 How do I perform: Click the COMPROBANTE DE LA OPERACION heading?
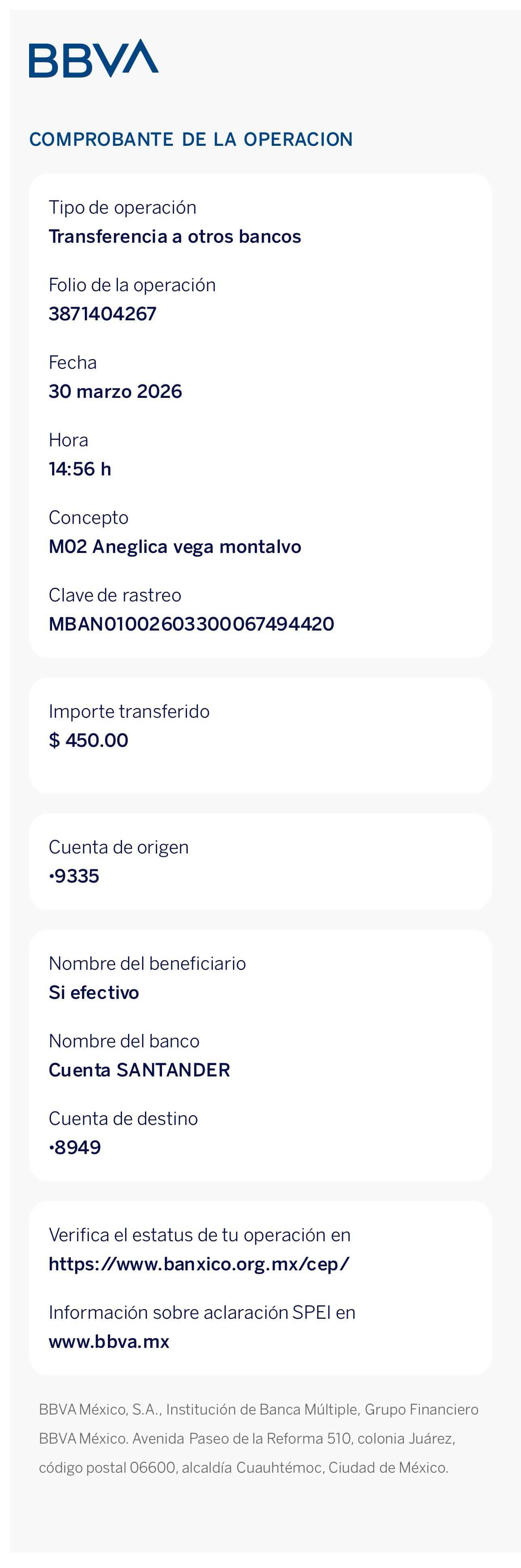191,139
